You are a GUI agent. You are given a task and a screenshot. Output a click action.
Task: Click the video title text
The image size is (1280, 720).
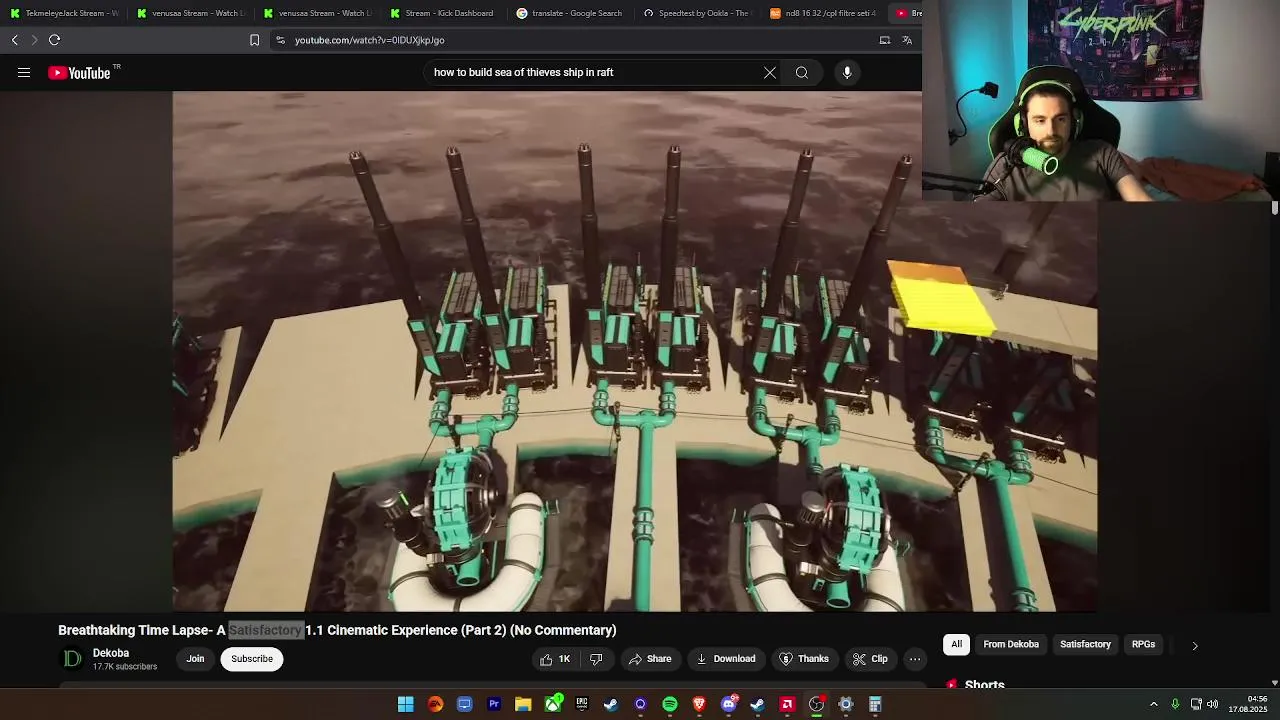coord(337,630)
